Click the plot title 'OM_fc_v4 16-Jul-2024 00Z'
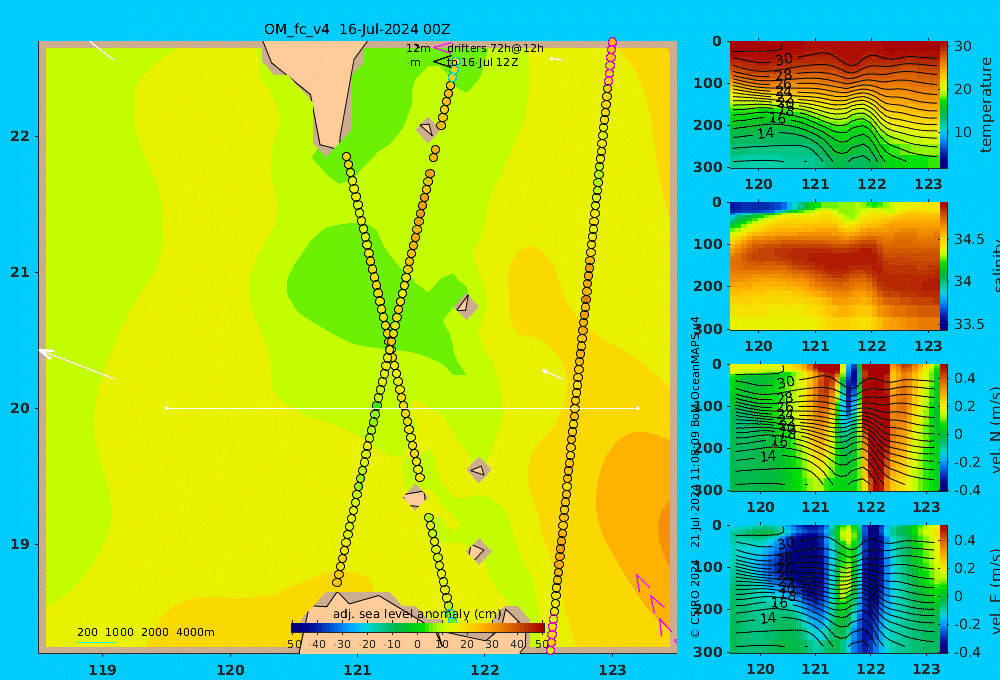 (357, 29)
